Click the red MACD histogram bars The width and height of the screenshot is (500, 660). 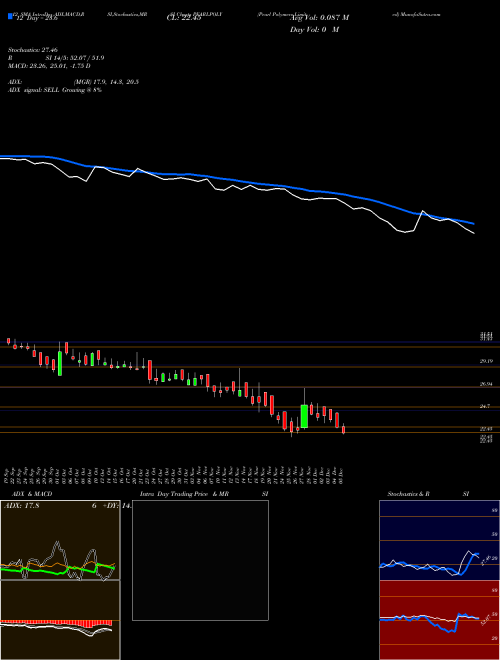point(56,623)
